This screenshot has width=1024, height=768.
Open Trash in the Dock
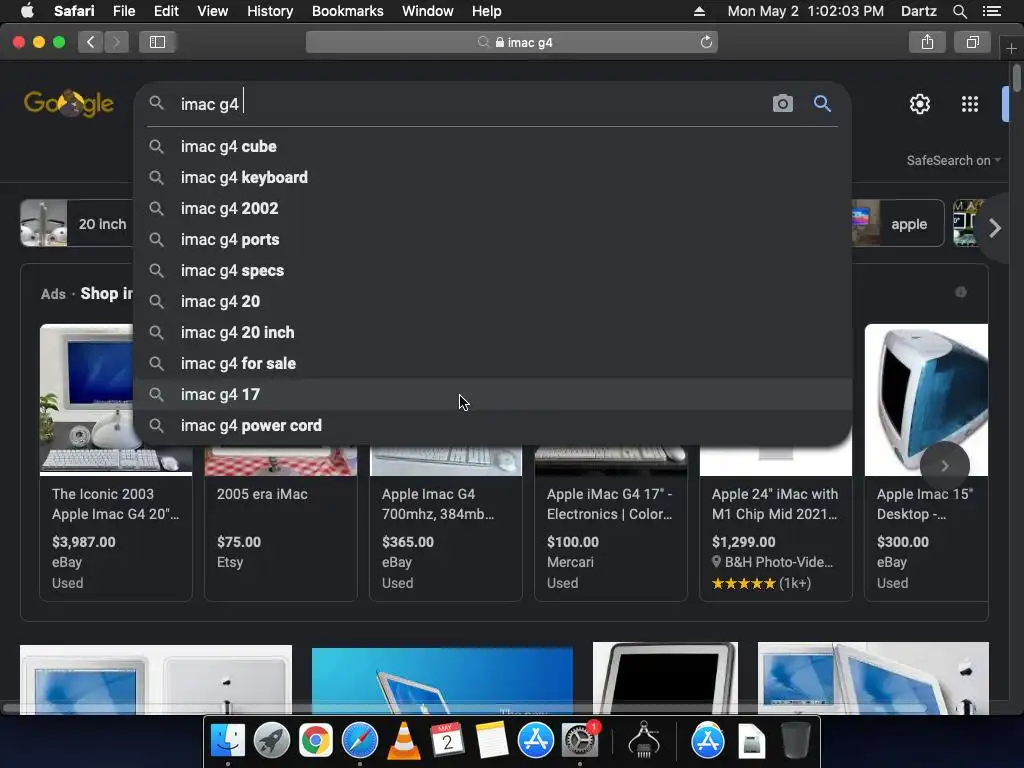click(795, 741)
